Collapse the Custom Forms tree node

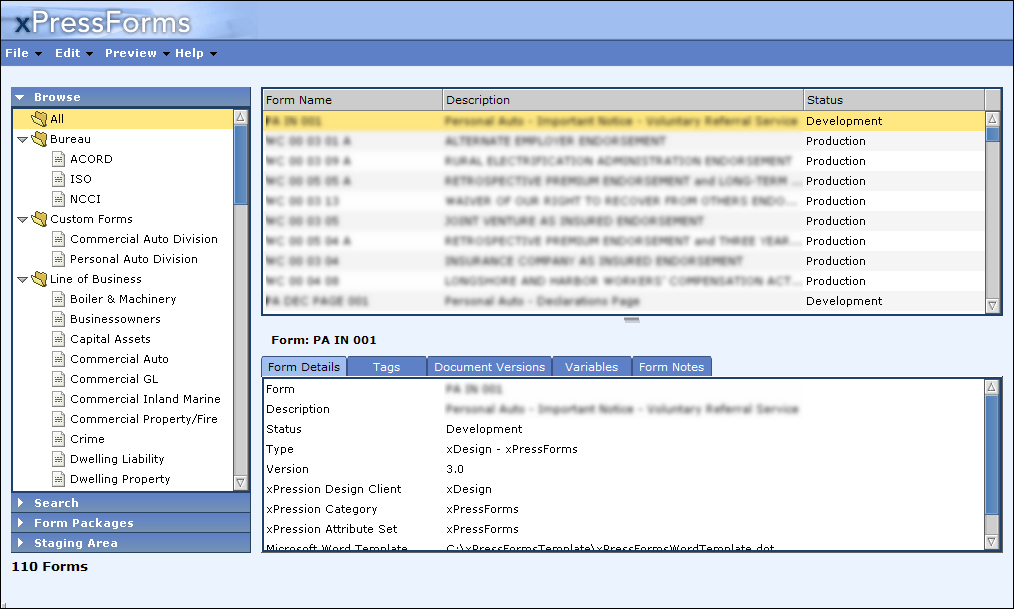tap(23, 220)
